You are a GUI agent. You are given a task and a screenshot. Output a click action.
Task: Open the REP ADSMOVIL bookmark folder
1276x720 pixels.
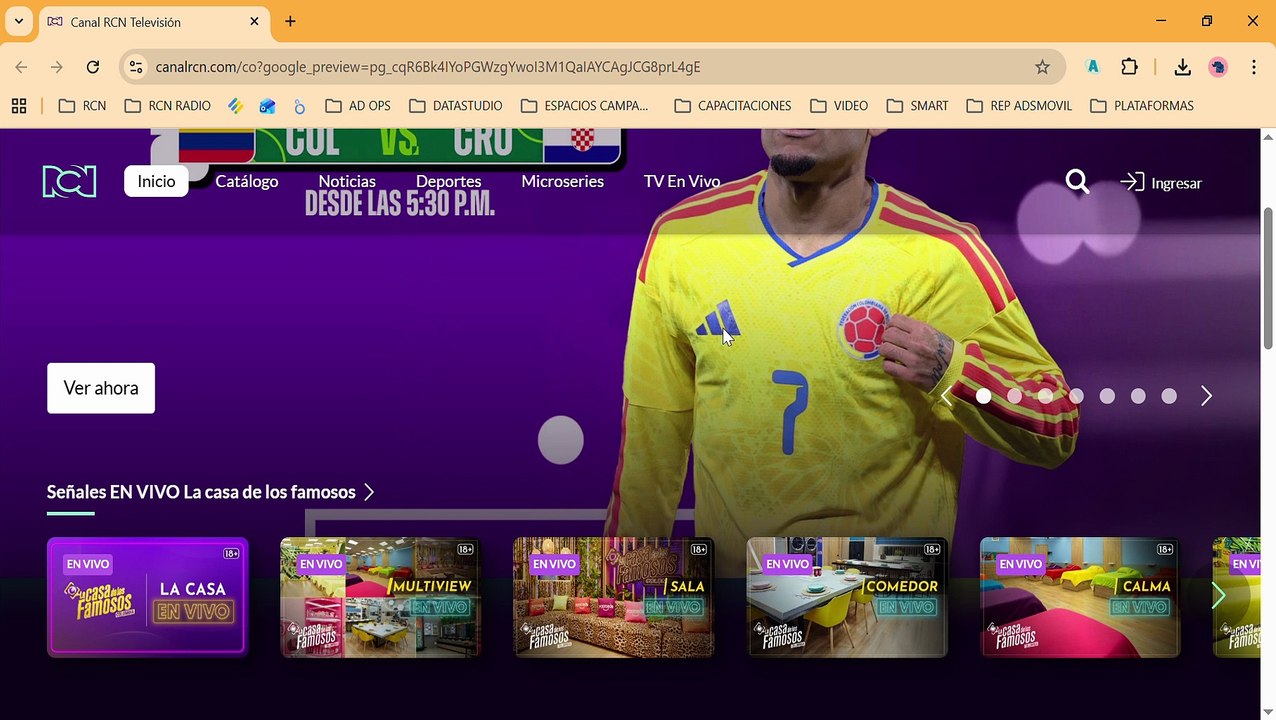click(1019, 105)
